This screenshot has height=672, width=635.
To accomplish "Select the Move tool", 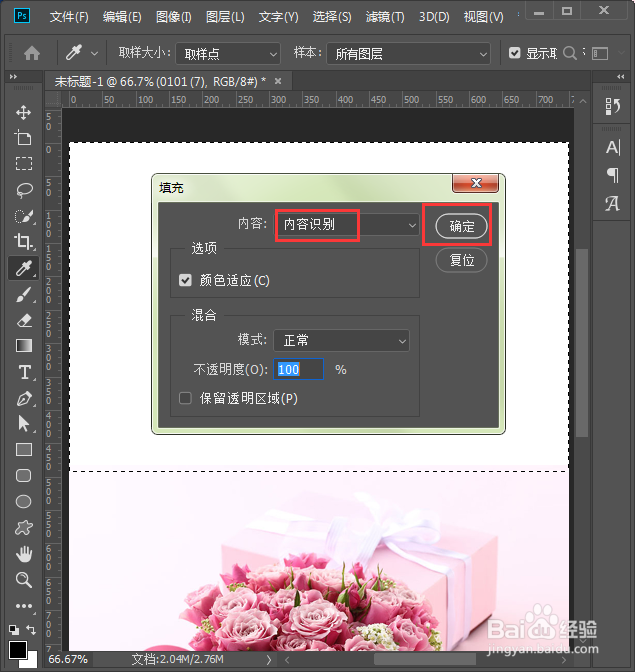I will coord(24,113).
